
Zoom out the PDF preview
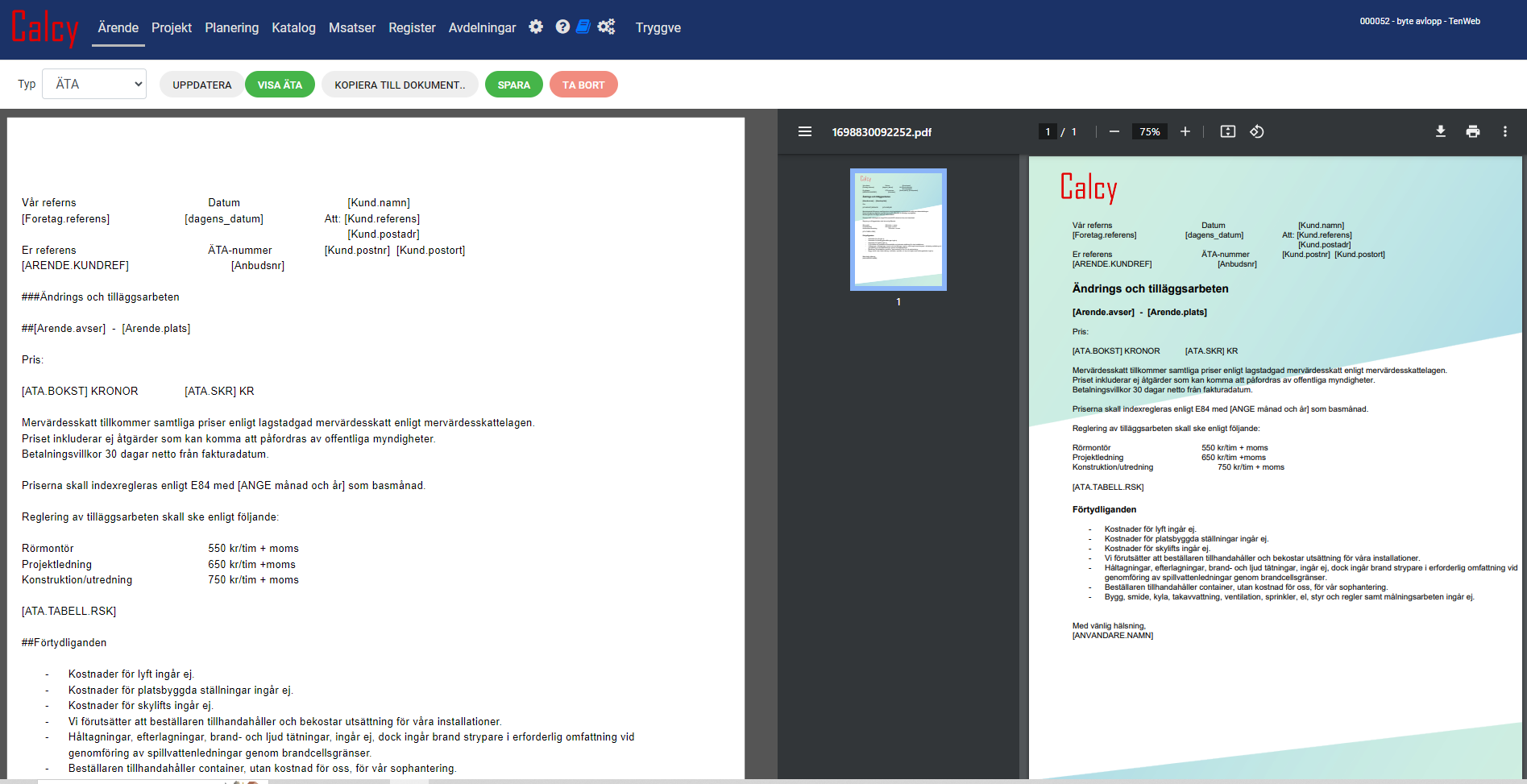[x=1114, y=131]
